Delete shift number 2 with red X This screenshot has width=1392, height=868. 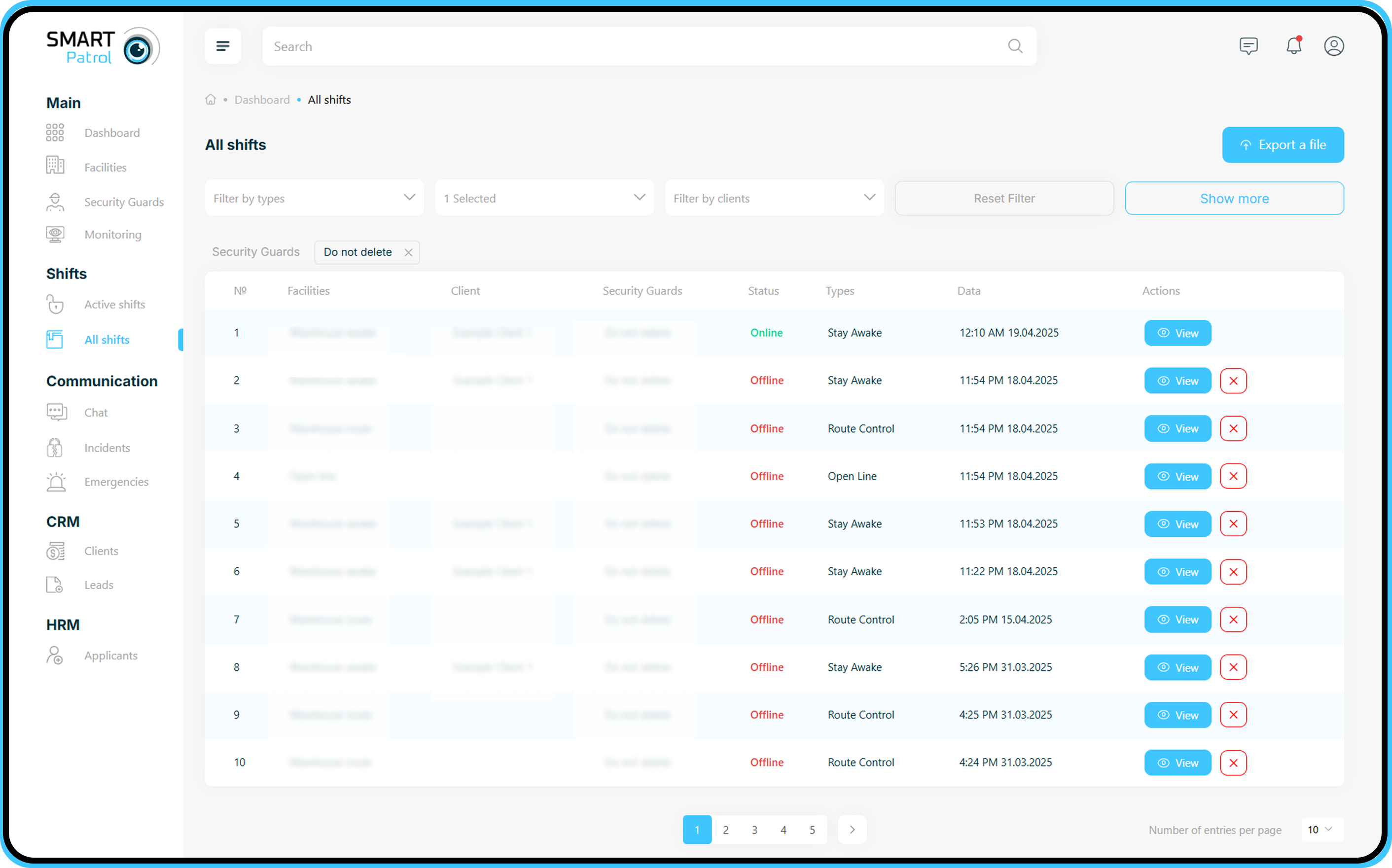pos(1233,381)
